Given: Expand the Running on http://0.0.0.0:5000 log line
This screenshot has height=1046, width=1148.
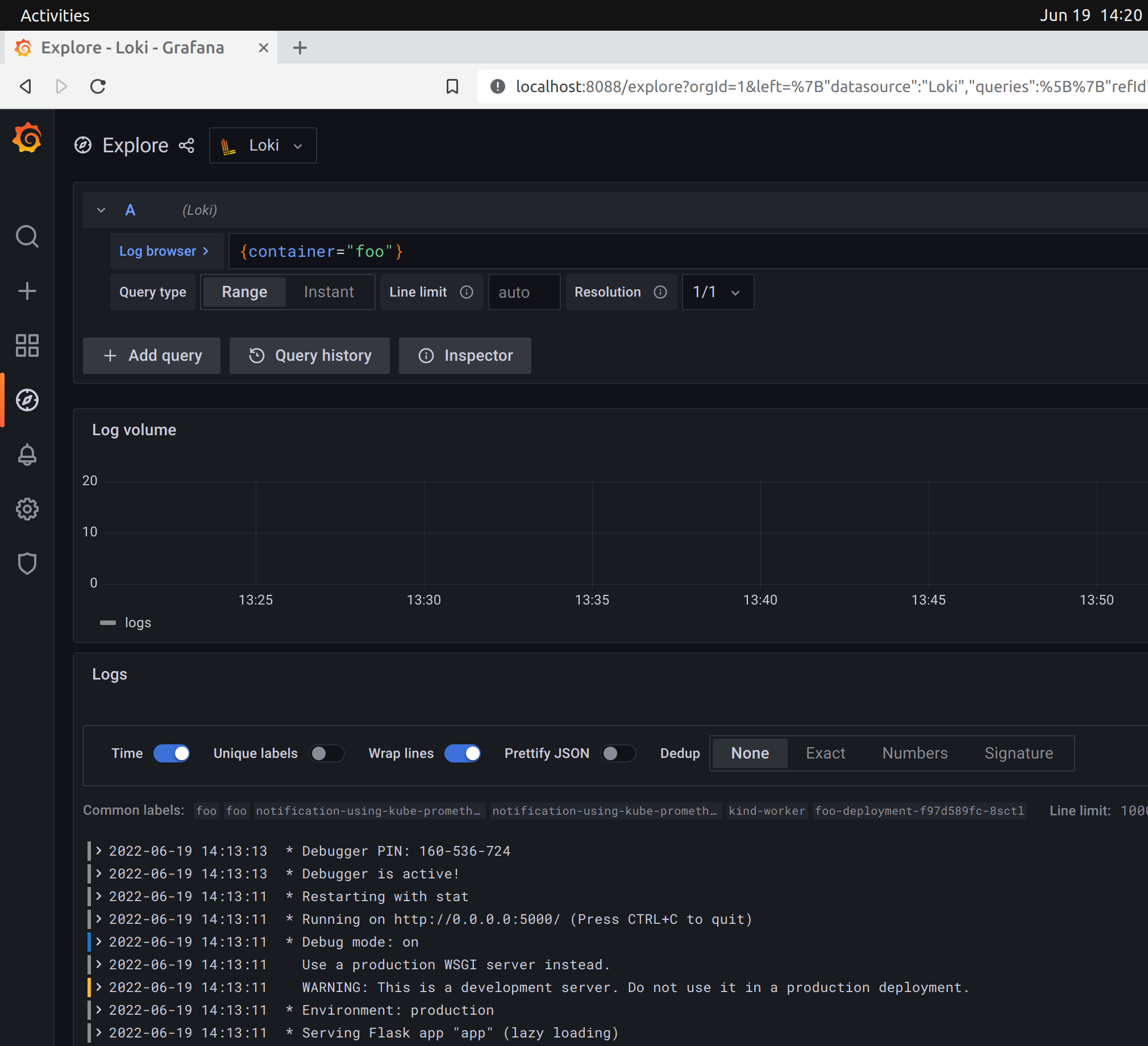Looking at the screenshot, I should (98, 919).
